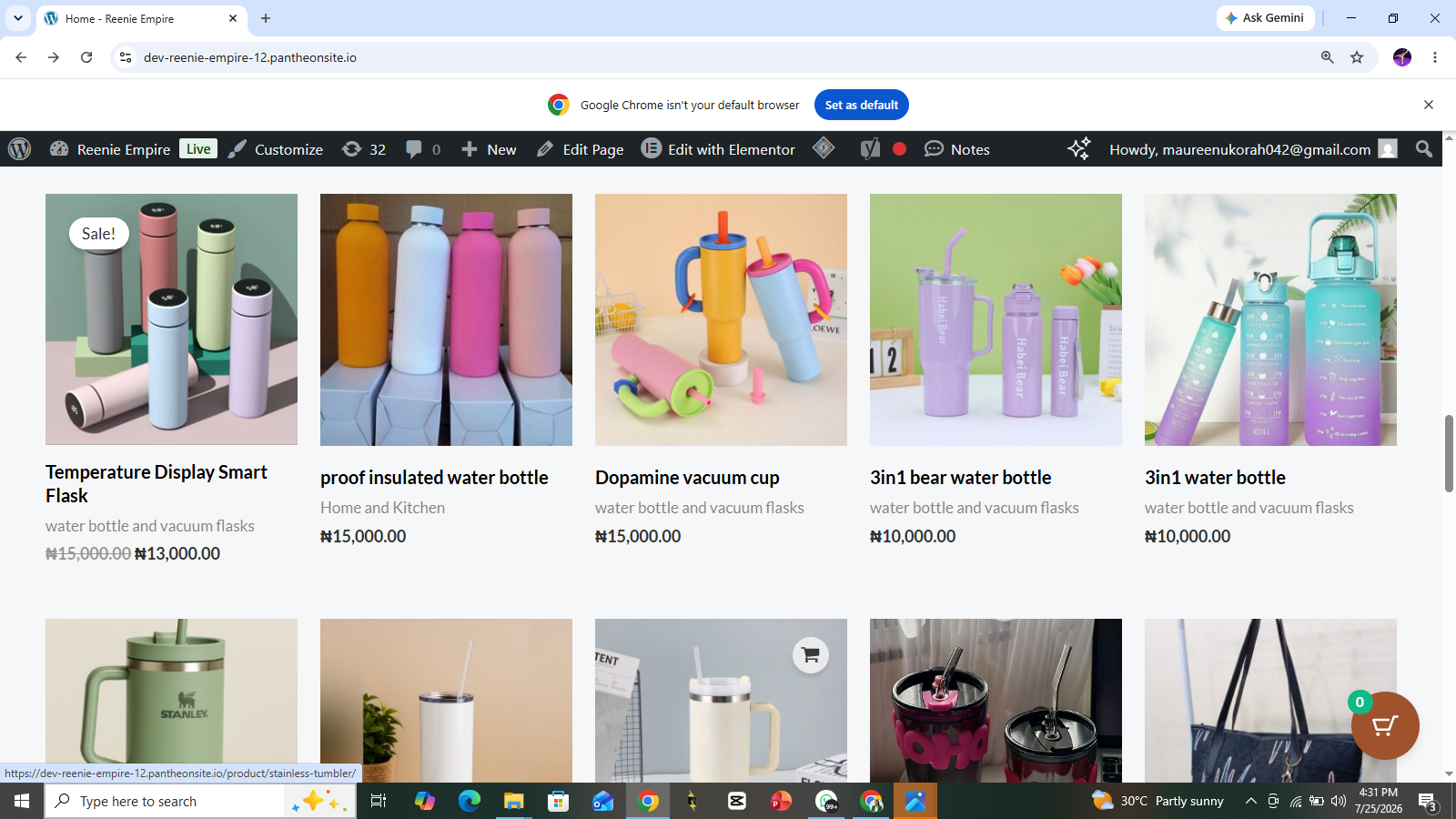Open Task View on the taskbar

click(379, 801)
